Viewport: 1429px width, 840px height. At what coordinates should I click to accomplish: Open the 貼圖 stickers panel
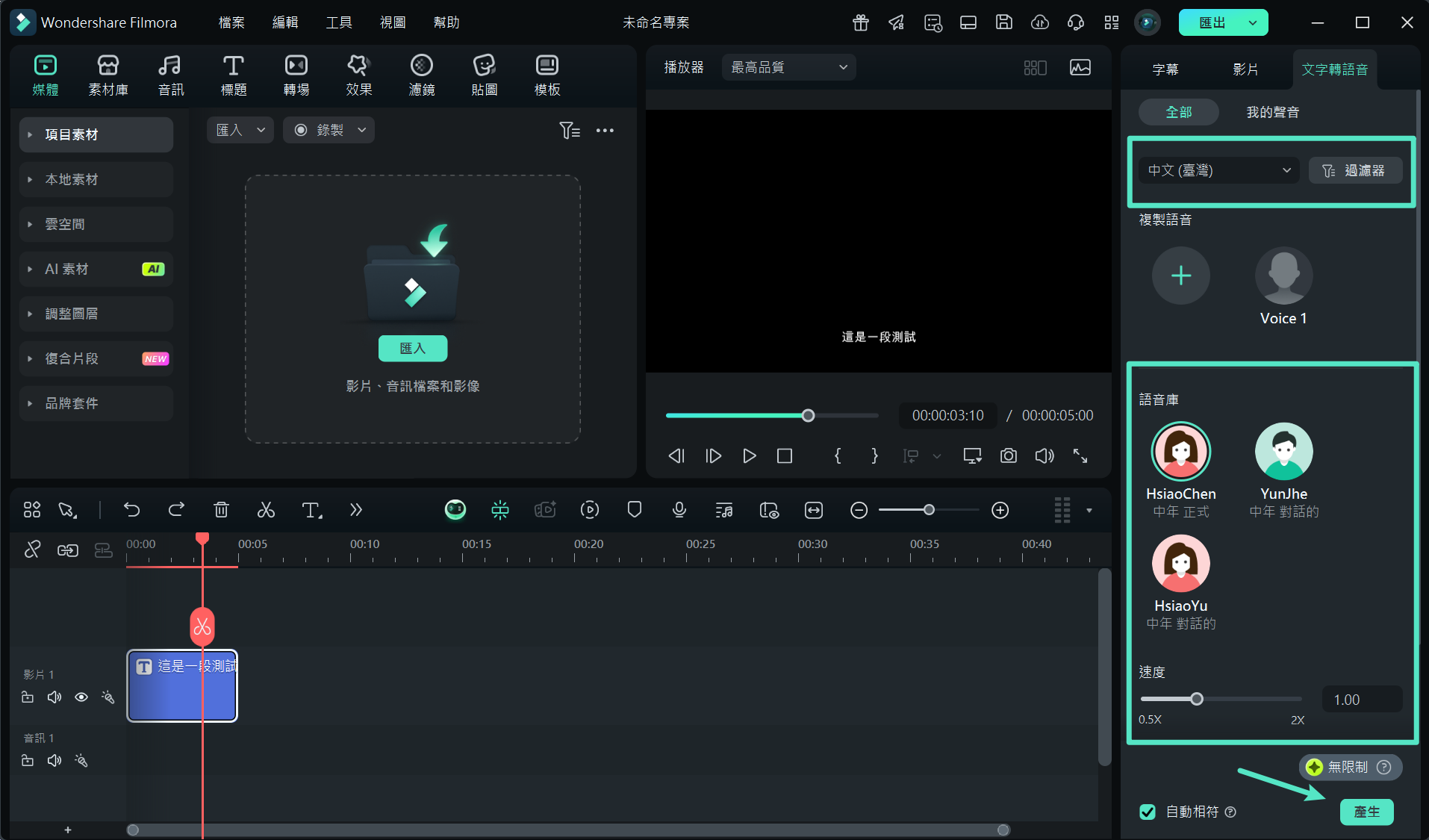coord(485,75)
